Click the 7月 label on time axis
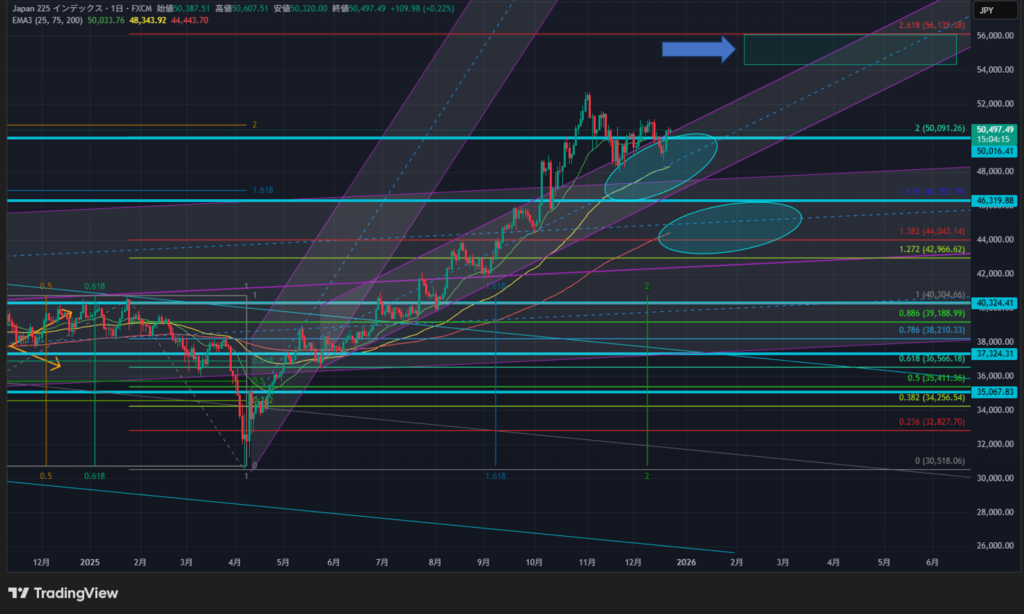 click(380, 564)
